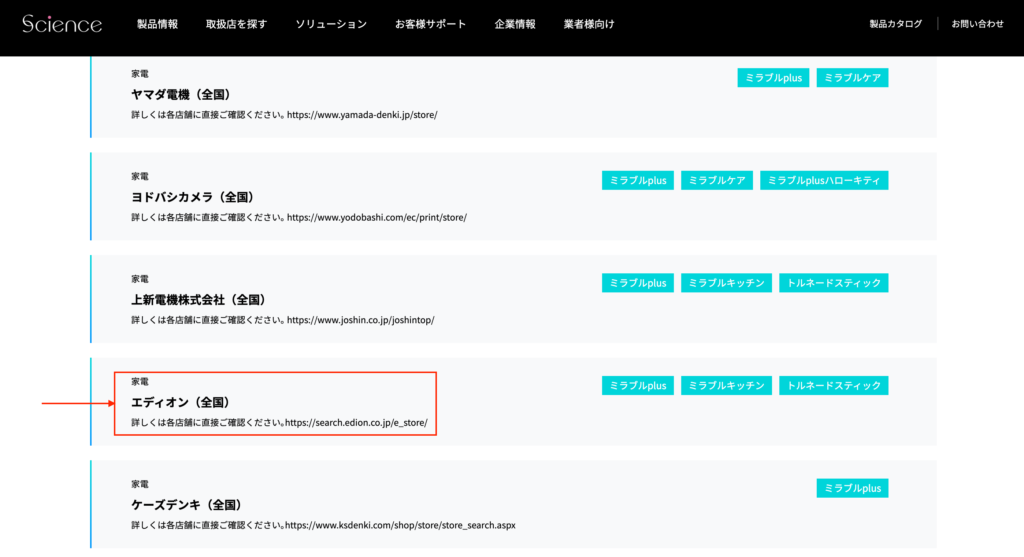Choose トルネードスティック tag for 上新電機株式会社
The image size is (1024, 557).
833,283
